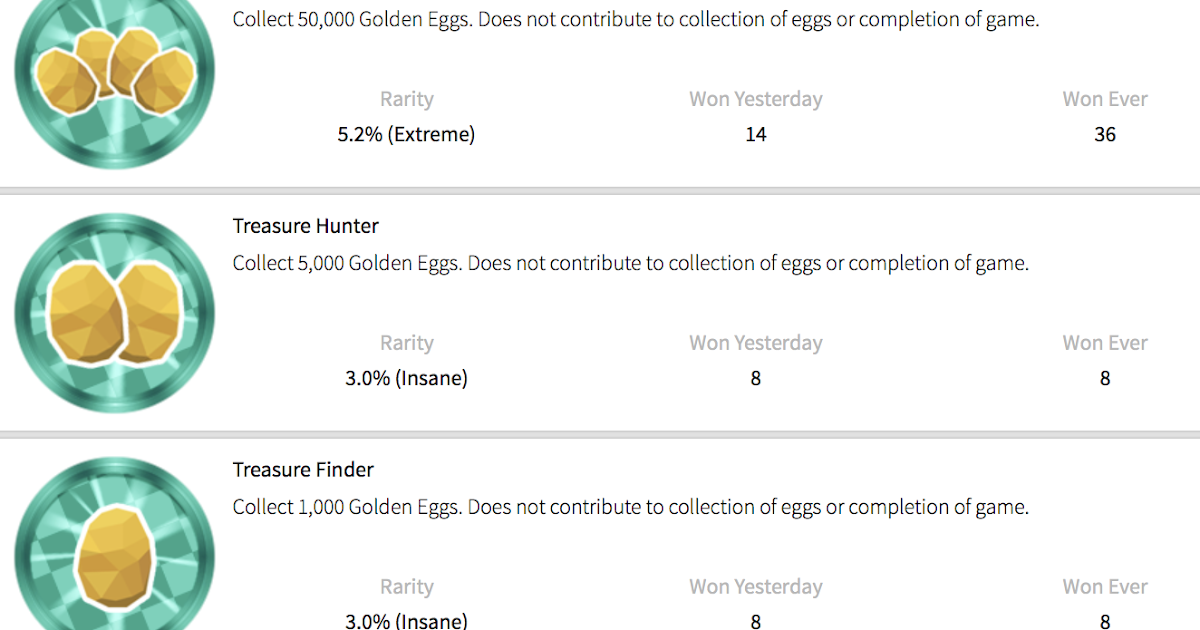
Task: Click the Won Ever label above 36
Action: 1105,99
